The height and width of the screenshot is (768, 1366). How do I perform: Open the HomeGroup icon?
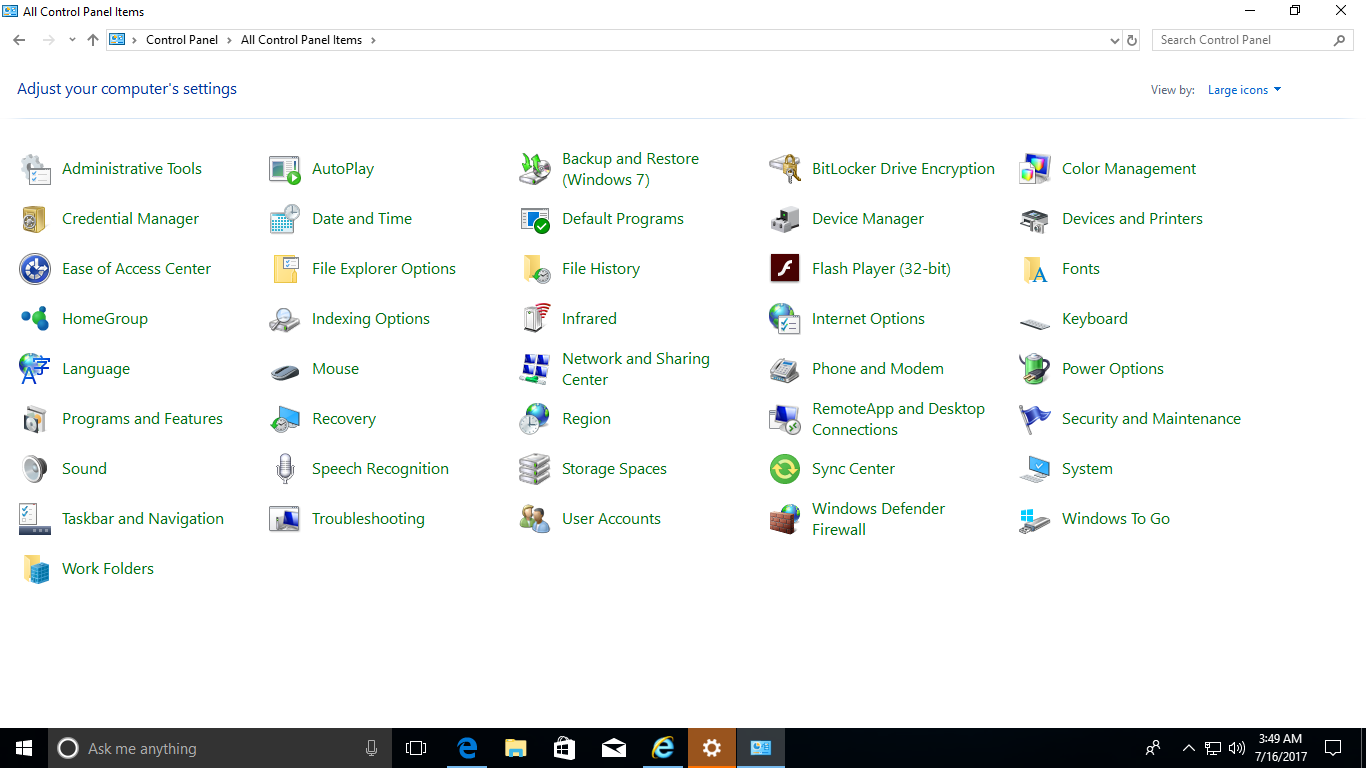(35, 319)
